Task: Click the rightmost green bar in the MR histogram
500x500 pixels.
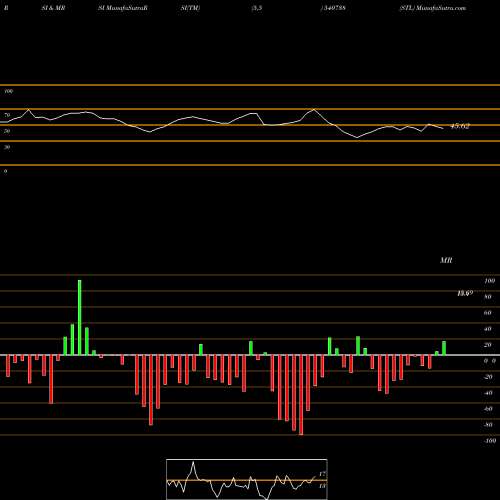Action: [444, 348]
